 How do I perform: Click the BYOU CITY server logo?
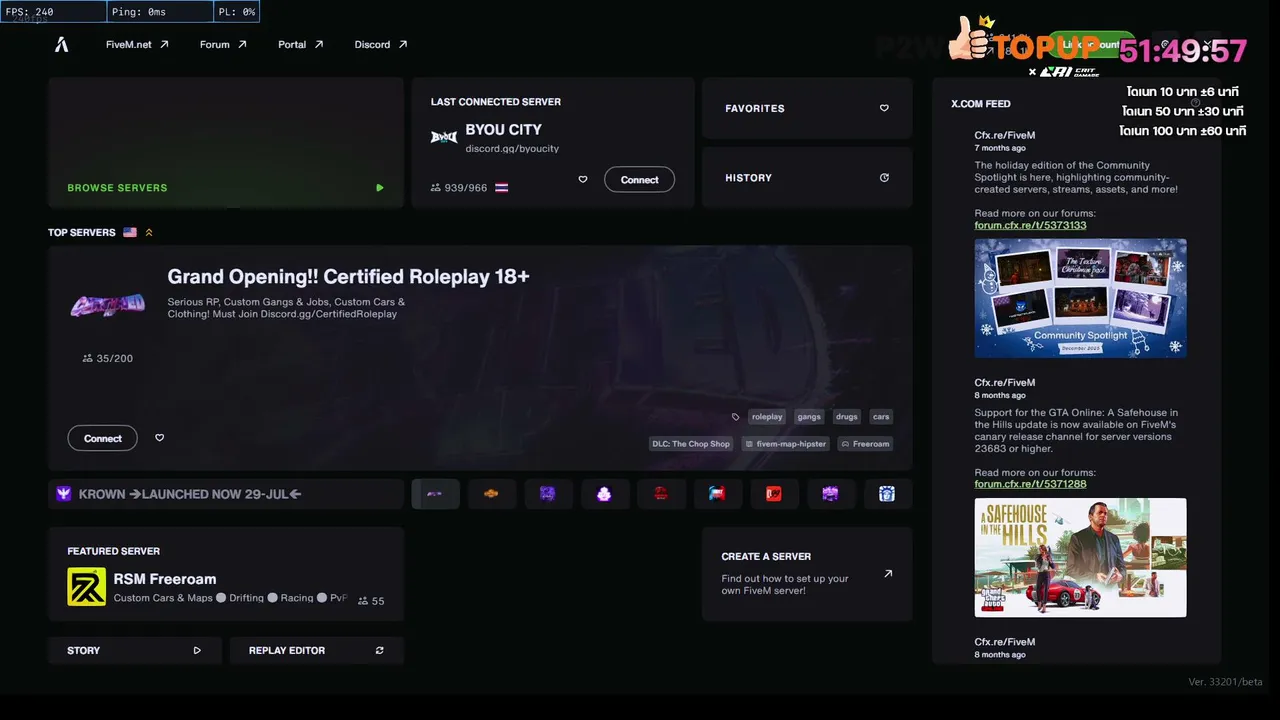[x=444, y=137]
